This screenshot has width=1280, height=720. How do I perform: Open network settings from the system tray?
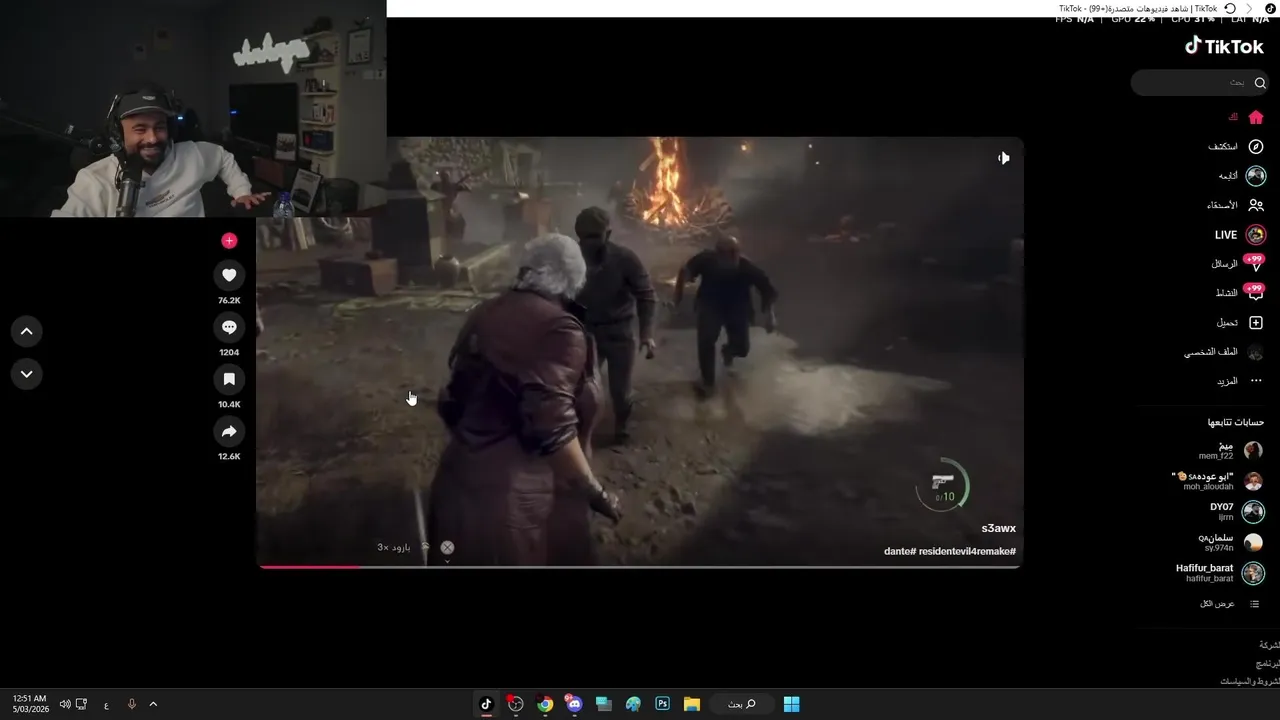[82, 704]
